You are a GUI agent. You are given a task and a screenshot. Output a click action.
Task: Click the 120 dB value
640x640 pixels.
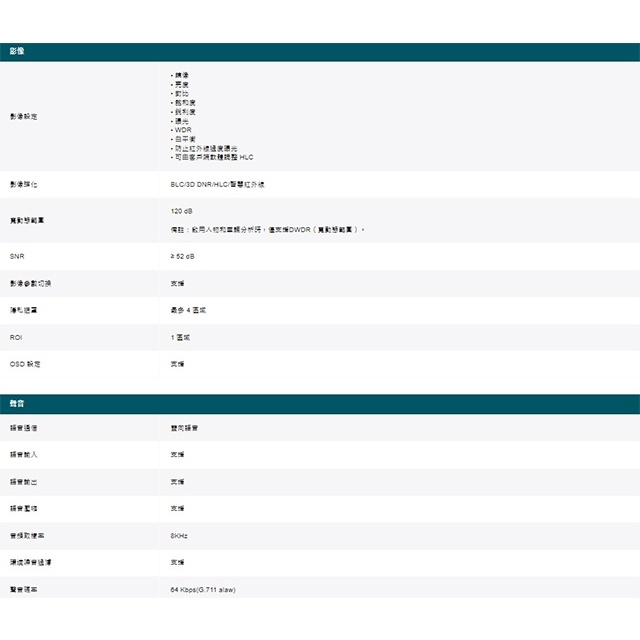click(x=182, y=211)
